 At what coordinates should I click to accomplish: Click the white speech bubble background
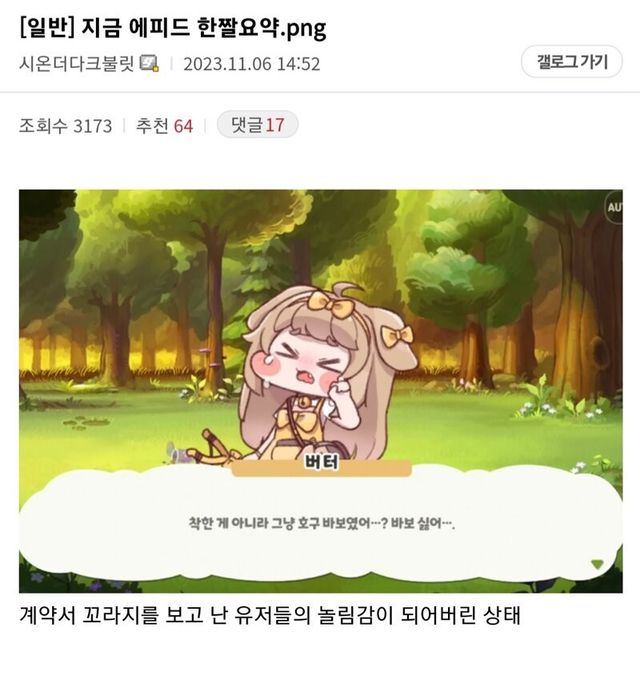coord(320,524)
